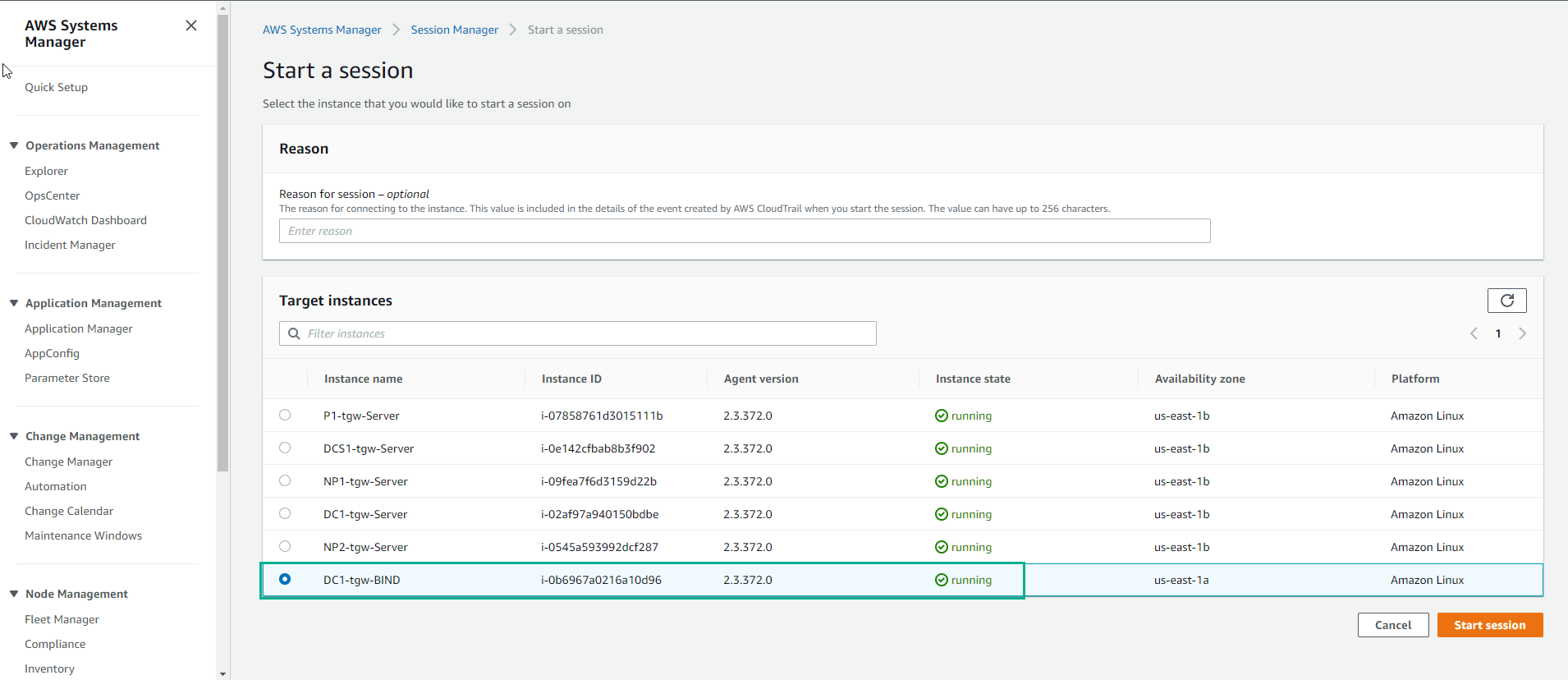
Task: Click instance ID i-07858761d3015111b
Action: [x=602, y=416]
